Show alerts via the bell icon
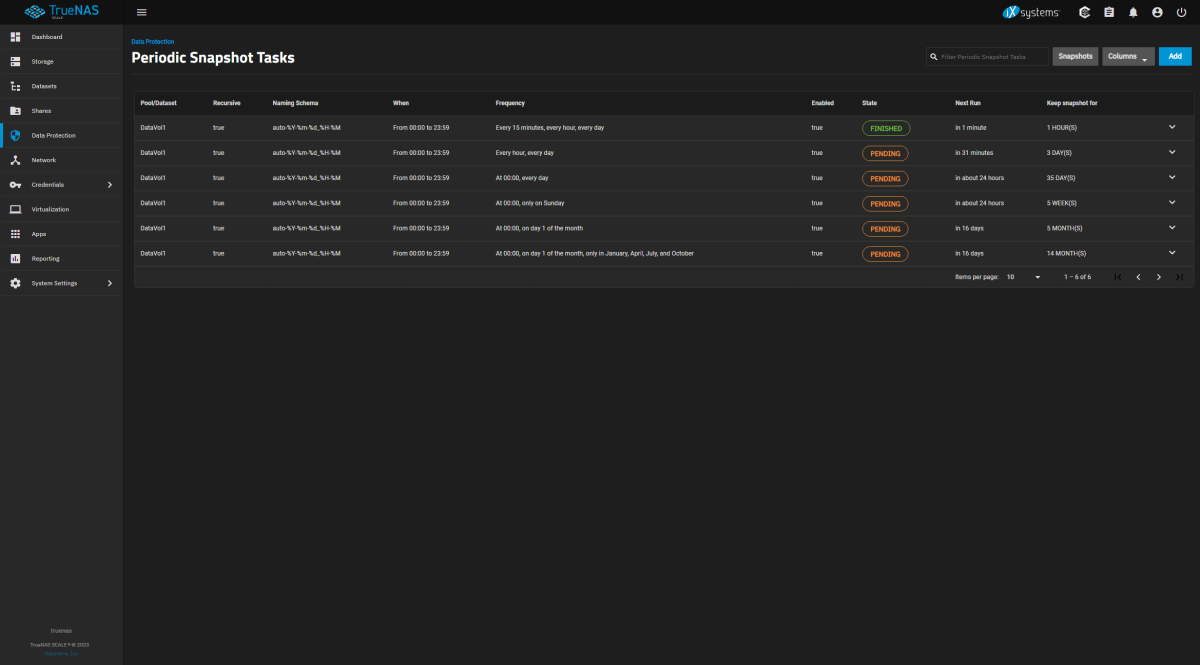 point(1133,12)
